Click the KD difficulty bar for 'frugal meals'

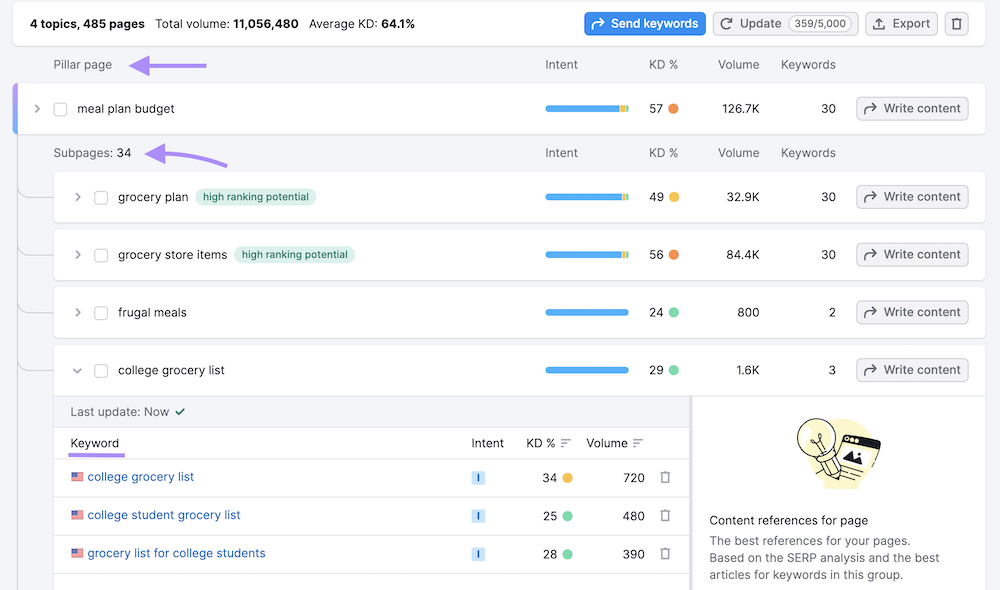(x=585, y=311)
